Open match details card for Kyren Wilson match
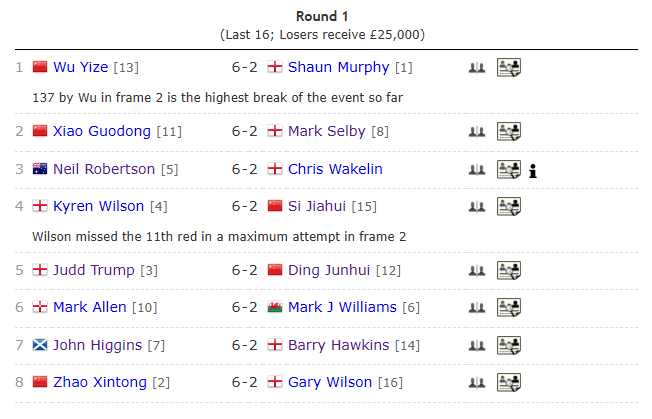The height and width of the screenshot is (419, 652). [x=509, y=207]
